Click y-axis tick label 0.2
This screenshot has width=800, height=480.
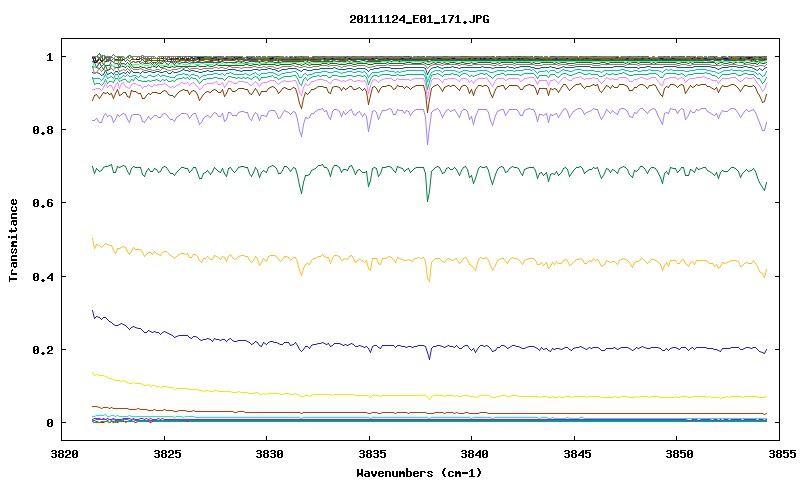tap(43, 350)
